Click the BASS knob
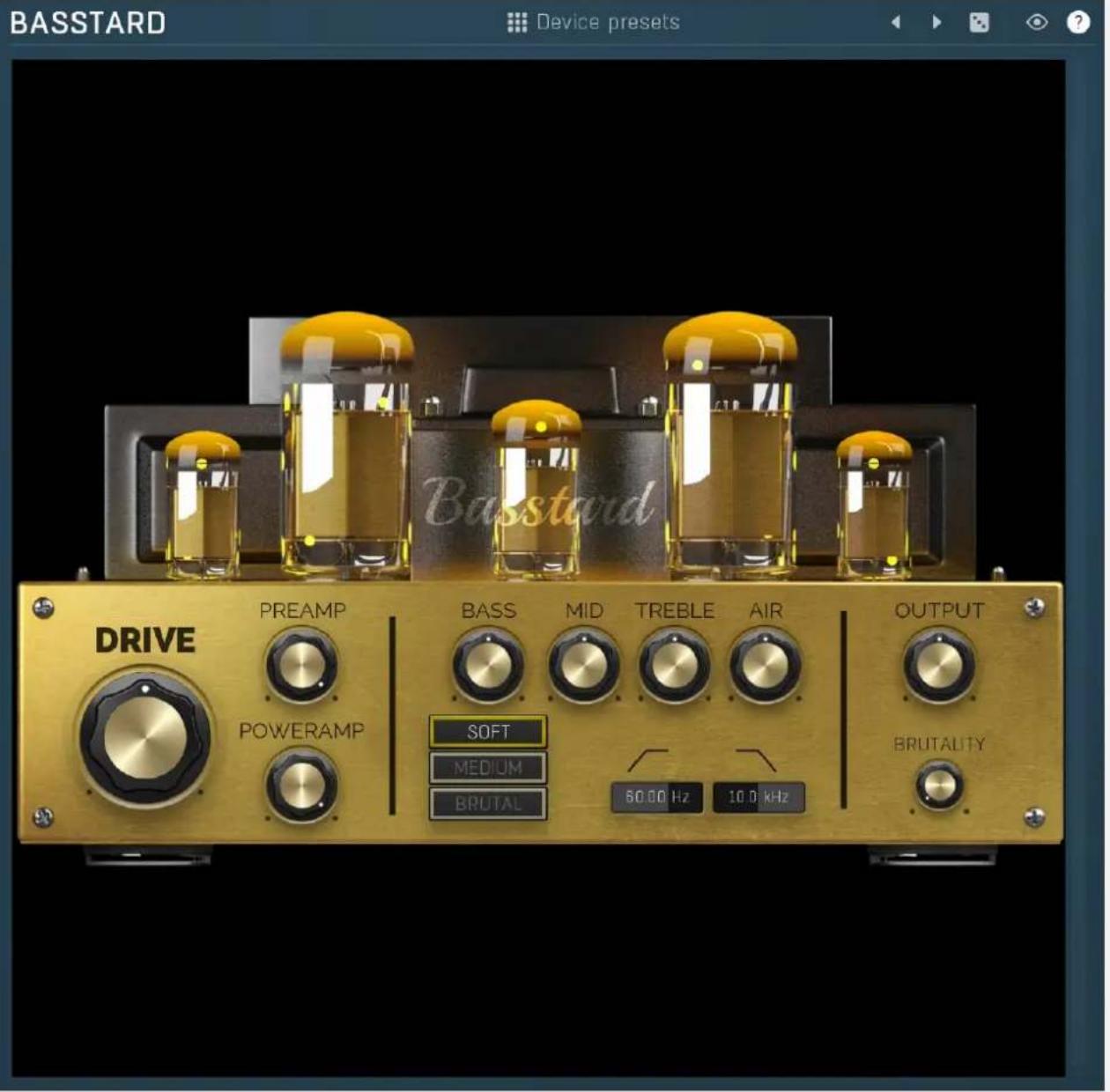Screen dimensions: 1110x1092 point(488,666)
